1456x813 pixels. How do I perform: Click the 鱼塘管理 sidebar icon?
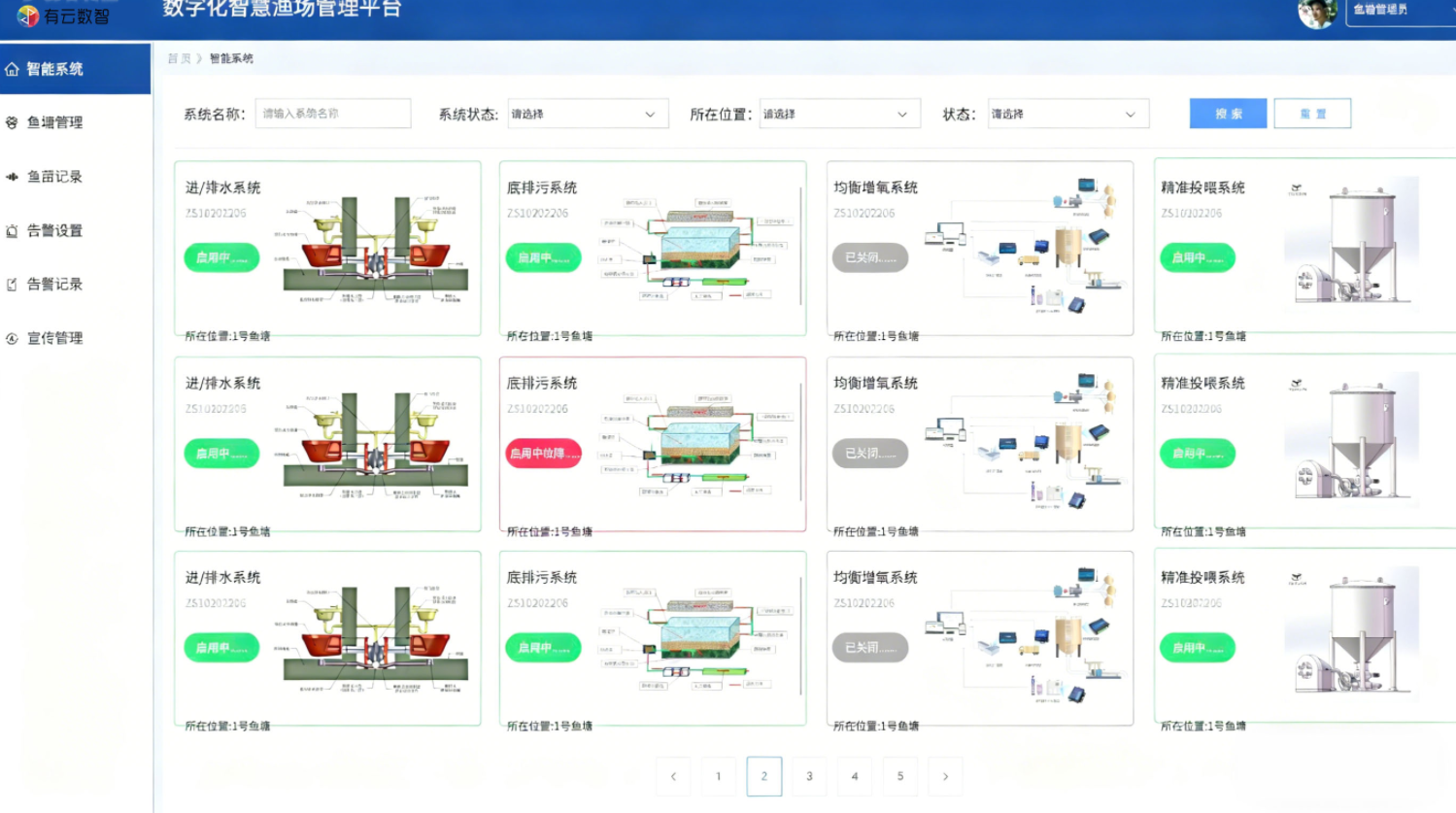pos(13,122)
